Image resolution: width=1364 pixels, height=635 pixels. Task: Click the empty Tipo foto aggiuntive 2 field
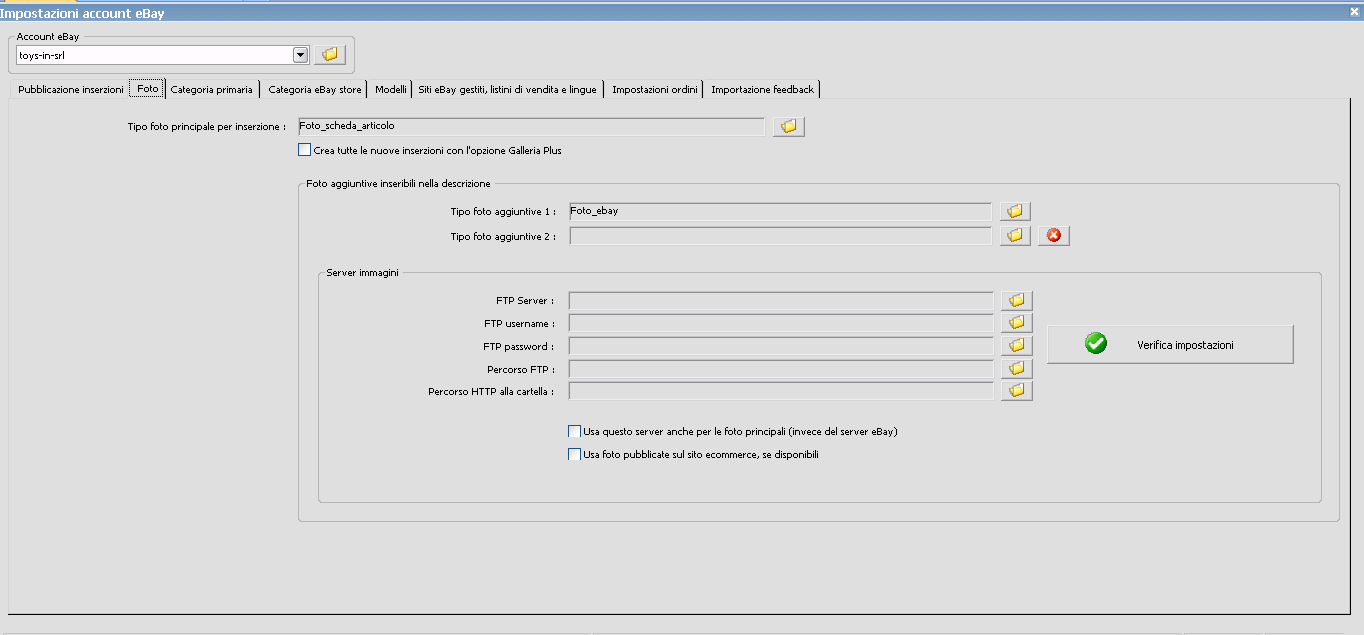pos(780,236)
